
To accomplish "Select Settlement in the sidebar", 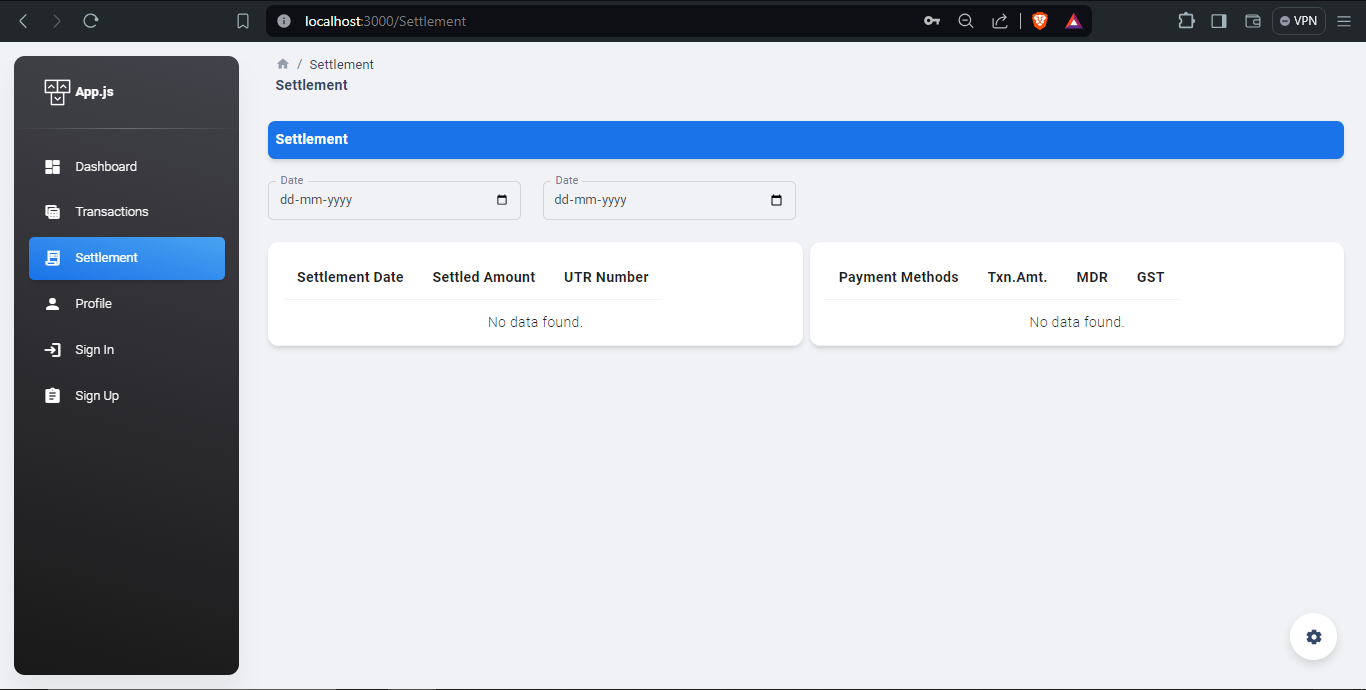I will tap(127, 258).
